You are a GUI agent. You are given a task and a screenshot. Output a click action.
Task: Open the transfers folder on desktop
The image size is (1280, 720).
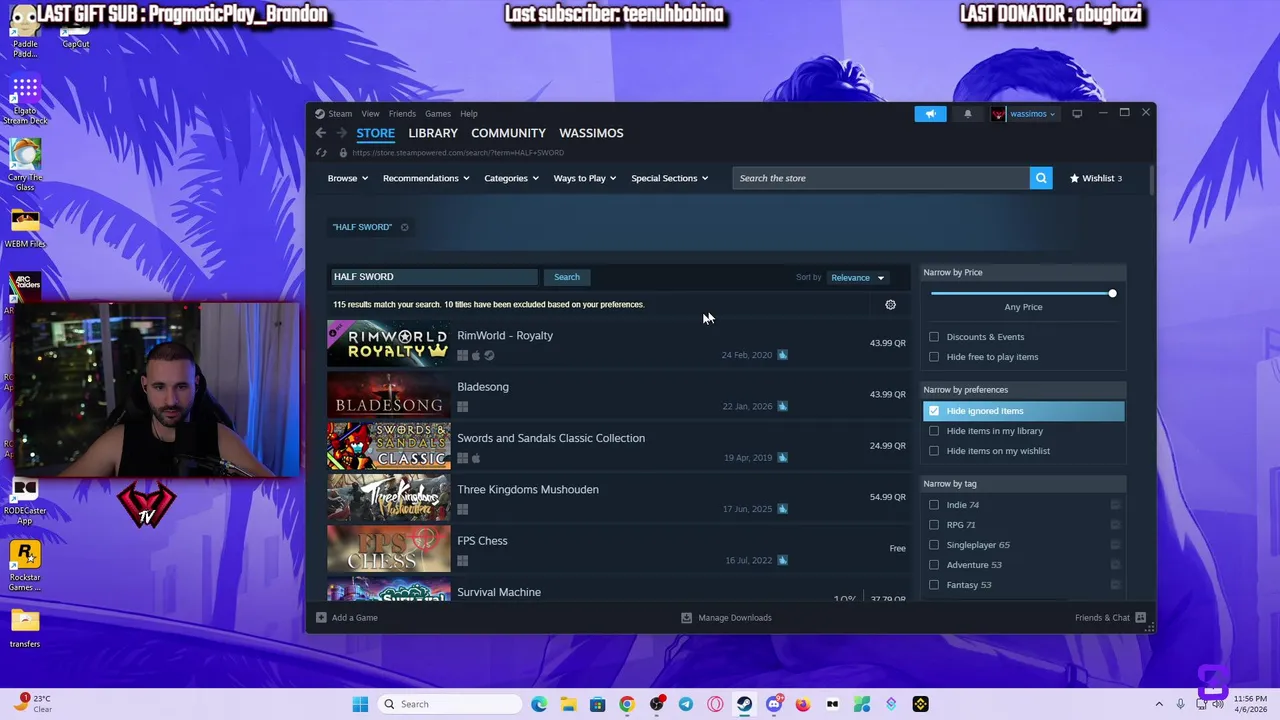click(25, 627)
